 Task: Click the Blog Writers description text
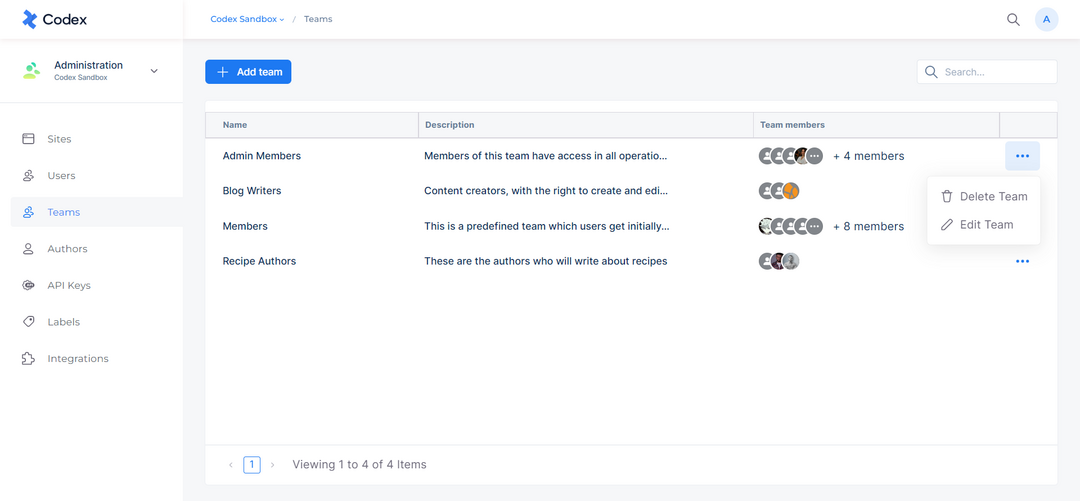click(546, 191)
